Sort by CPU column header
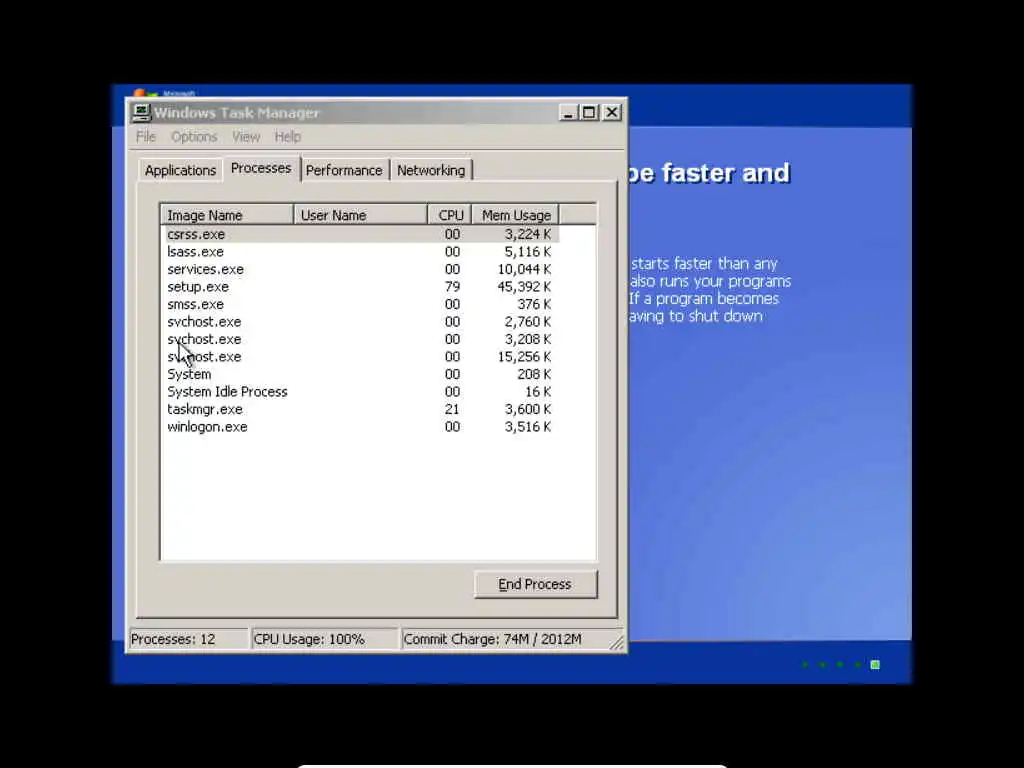 (450, 215)
